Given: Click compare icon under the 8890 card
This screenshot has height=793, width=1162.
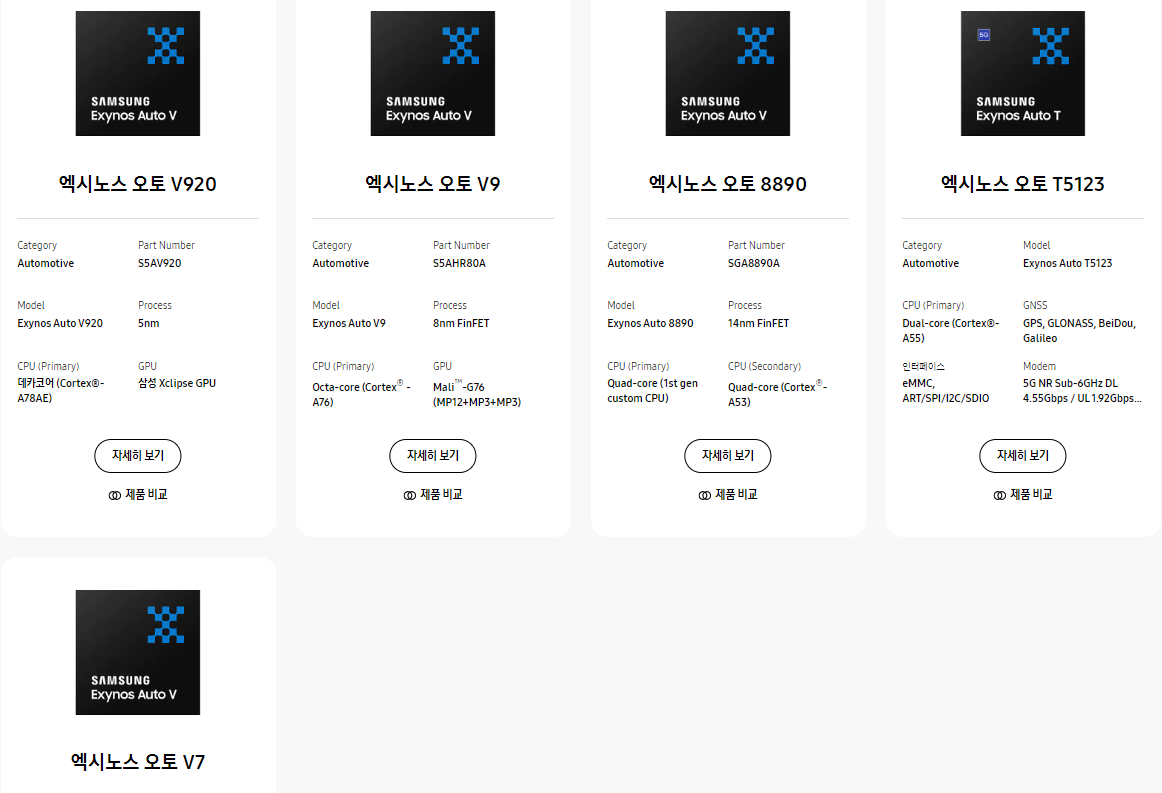Looking at the screenshot, I should pos(705,495).
